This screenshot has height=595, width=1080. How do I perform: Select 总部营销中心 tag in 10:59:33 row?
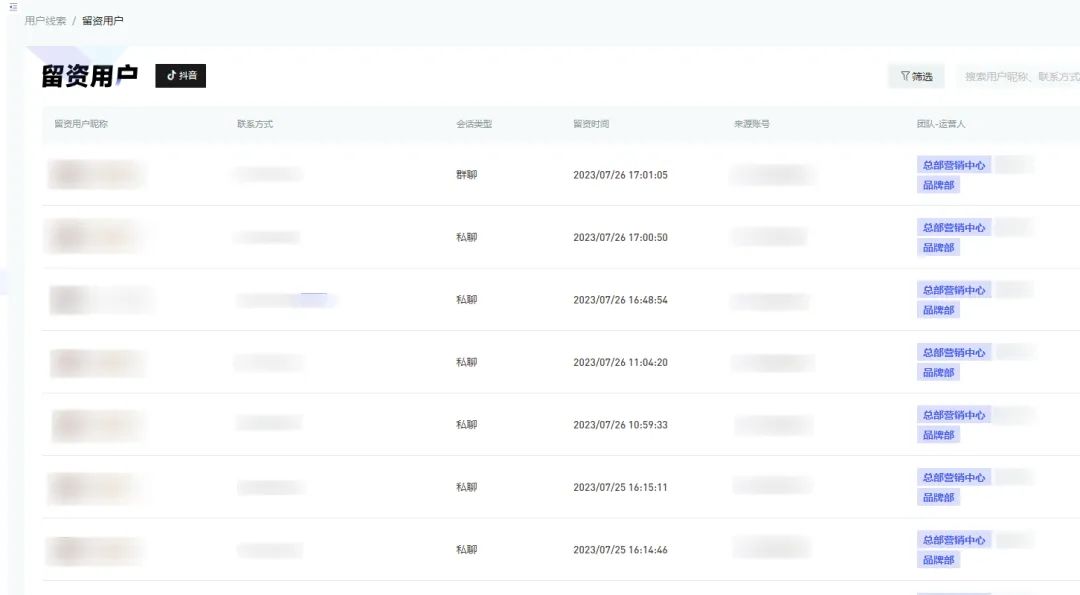click(x=954, y=415)
